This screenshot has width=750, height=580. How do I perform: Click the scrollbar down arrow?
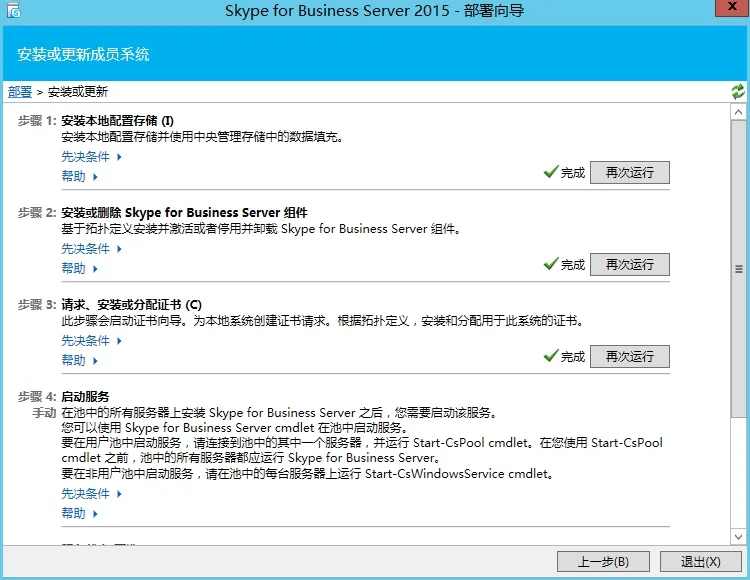point(739,537)
